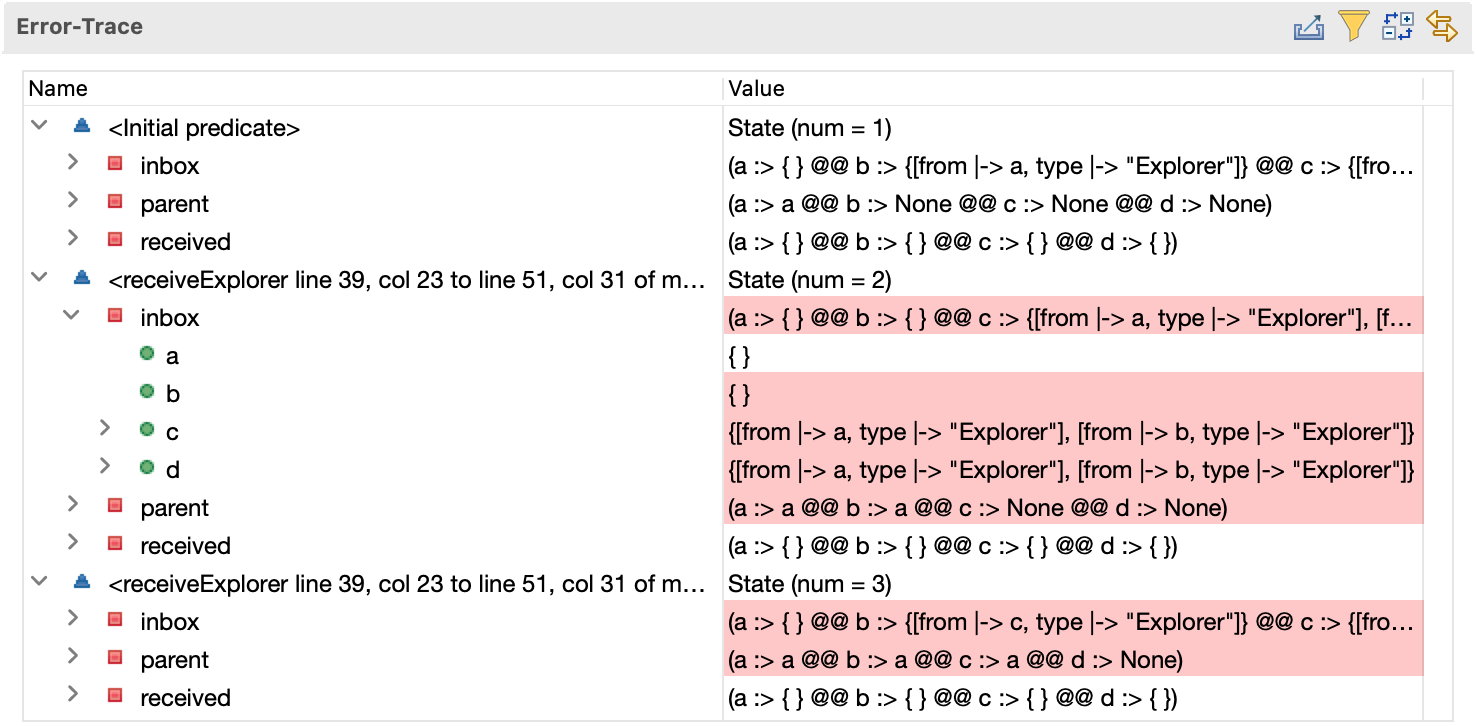Viewport: 1478px width, 726px height.
Task: Select the State (num = 2) value cell
Action: point(809,280)
